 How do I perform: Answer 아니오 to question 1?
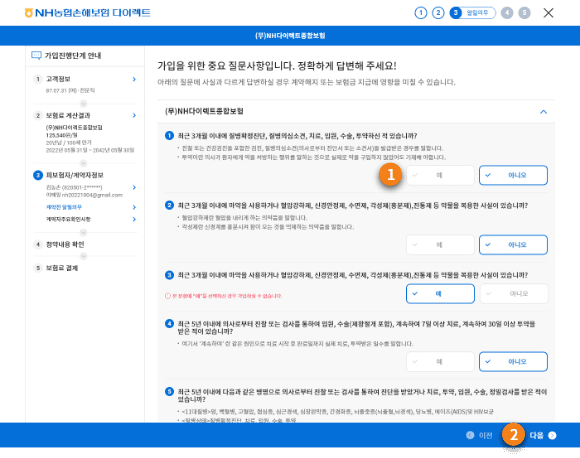point(513,175)
